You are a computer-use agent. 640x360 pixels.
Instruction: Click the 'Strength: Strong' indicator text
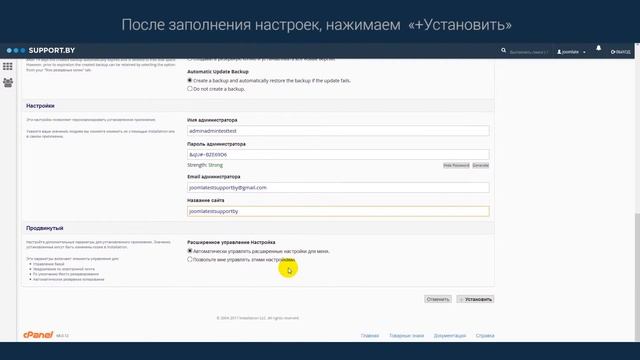tap(205, 165)
